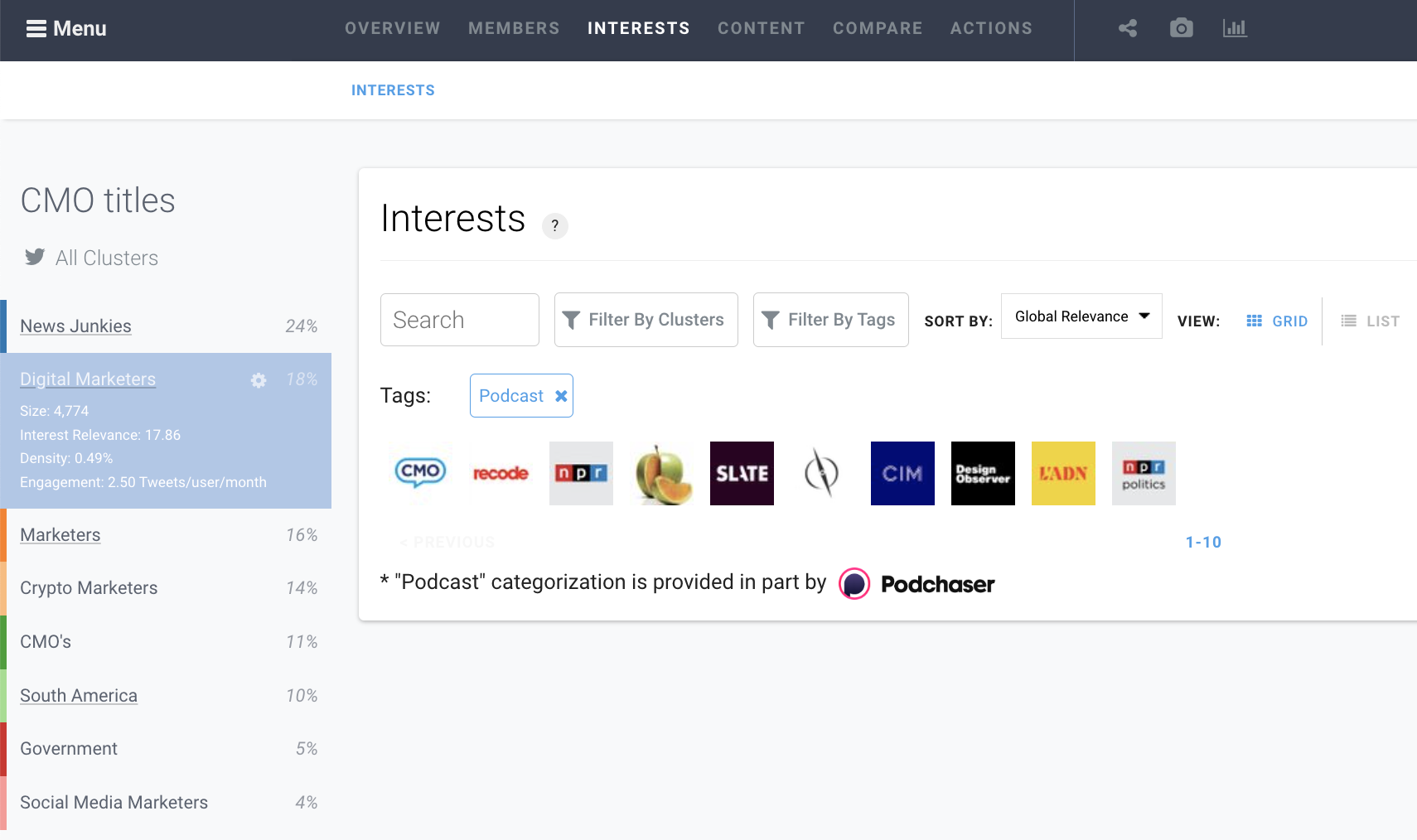
Task: Go to the Overview tab
Action: coord(393,28)
